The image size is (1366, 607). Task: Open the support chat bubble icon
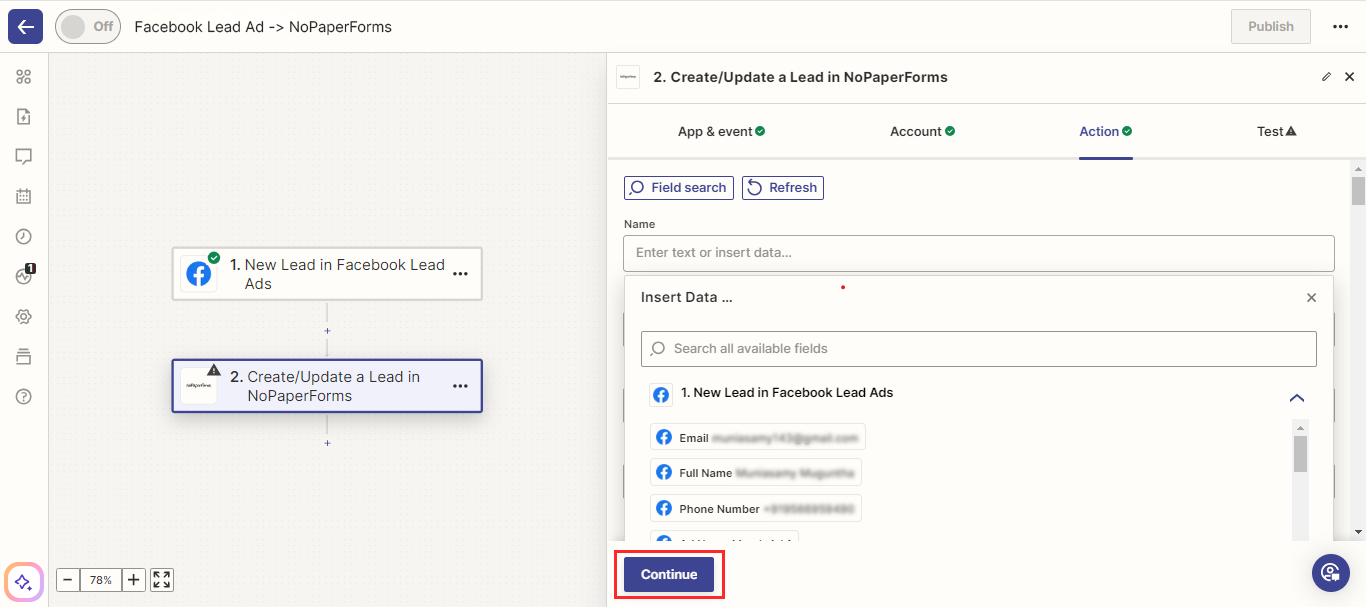(x=1331, y=572)
